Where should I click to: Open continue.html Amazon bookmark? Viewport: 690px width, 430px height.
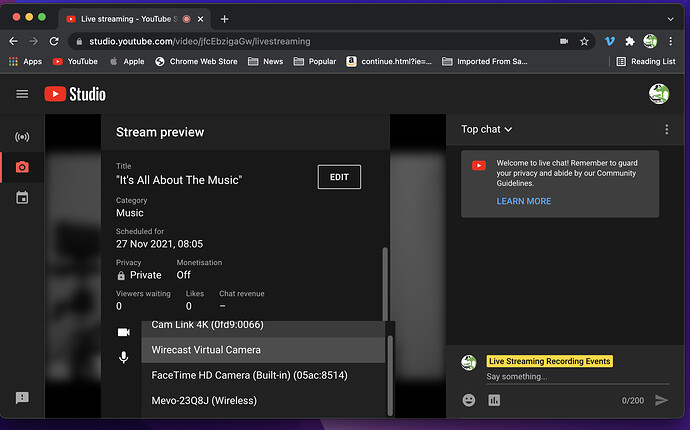tap(389, 62)
